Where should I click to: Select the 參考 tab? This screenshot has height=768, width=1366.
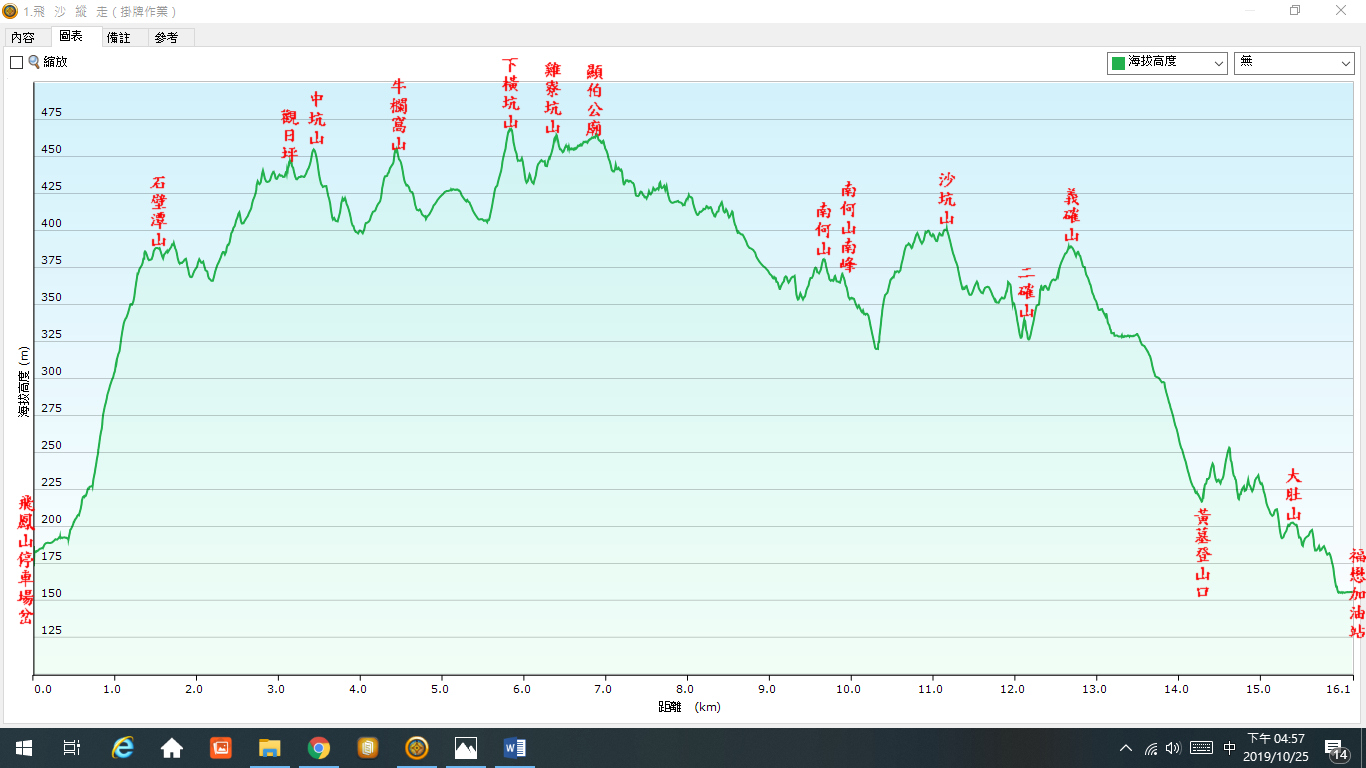pyautogui.click(x=166, y=38)
